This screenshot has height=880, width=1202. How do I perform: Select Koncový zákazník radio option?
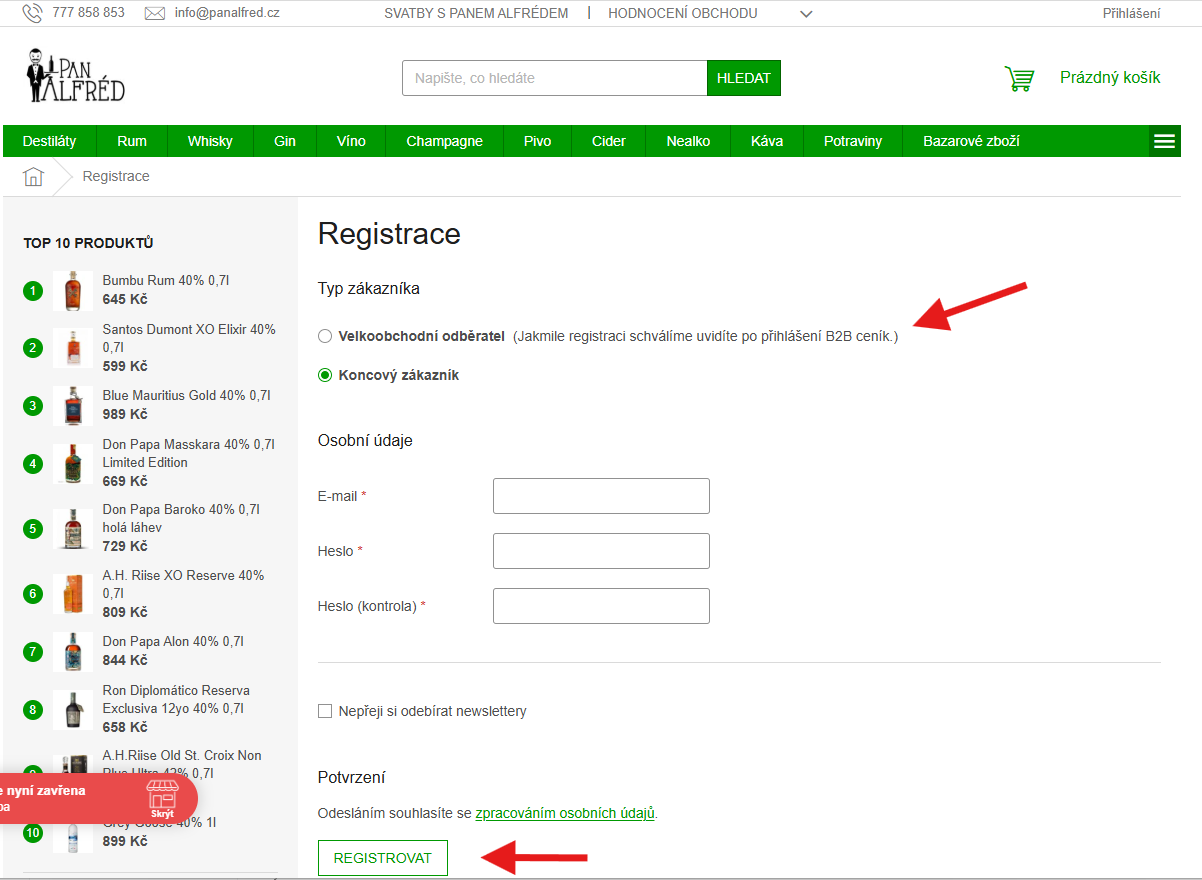point(325,375)
